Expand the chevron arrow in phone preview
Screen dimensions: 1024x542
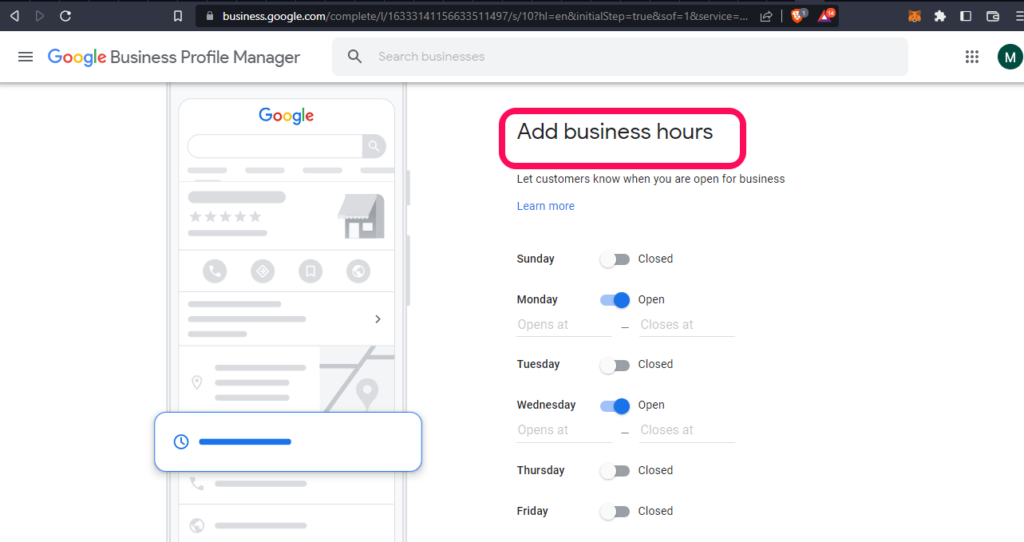(x=377, y=319)
